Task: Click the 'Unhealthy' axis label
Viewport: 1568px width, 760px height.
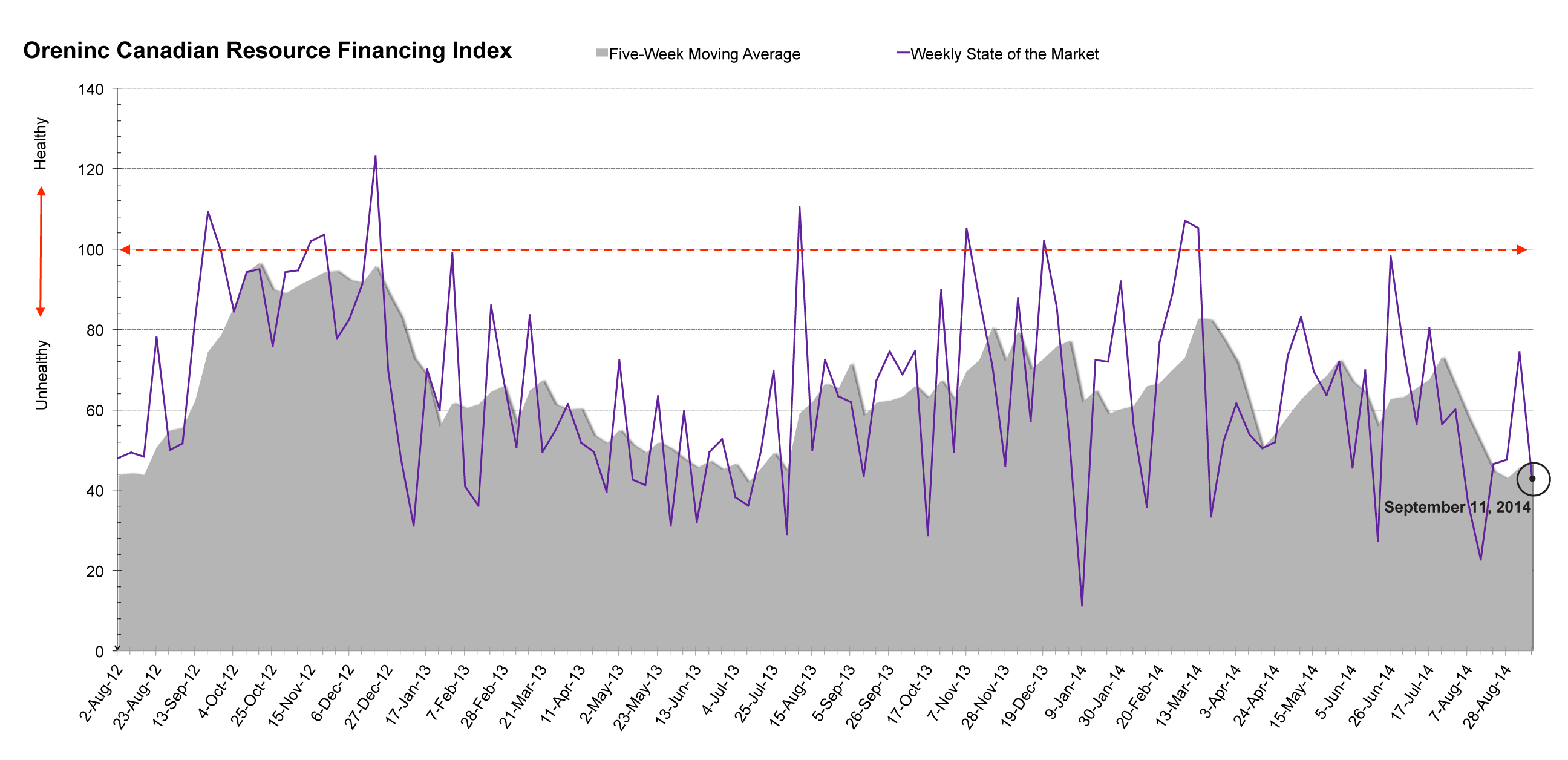Action: 41,375
